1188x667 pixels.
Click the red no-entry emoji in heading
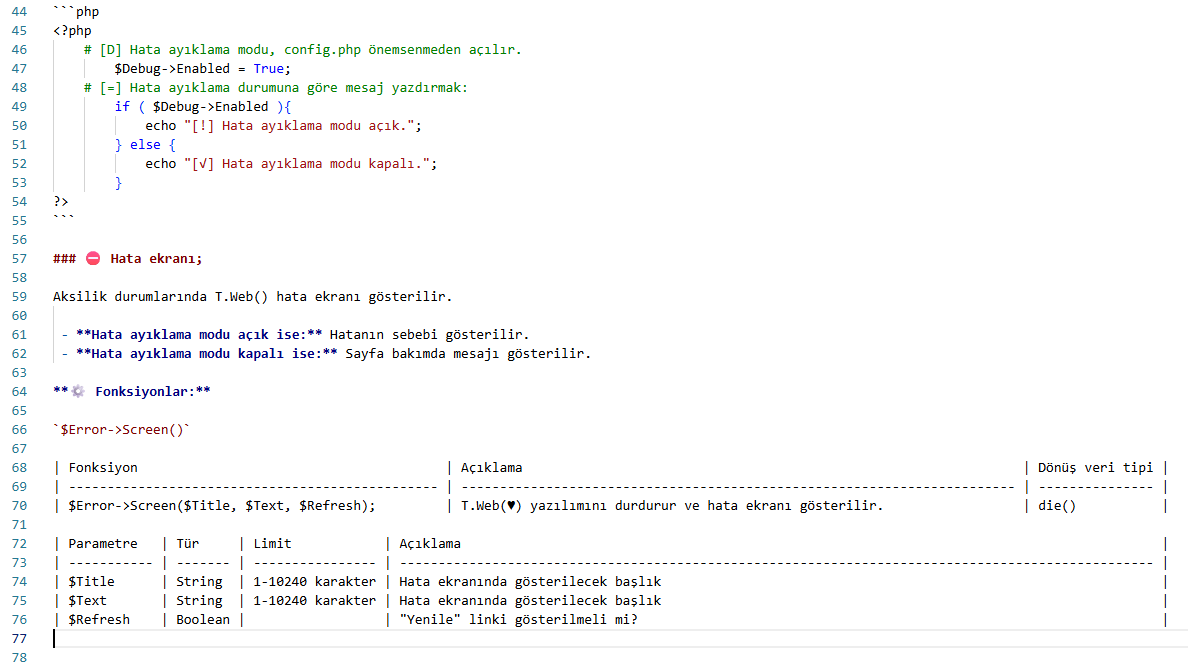(92, 258)
